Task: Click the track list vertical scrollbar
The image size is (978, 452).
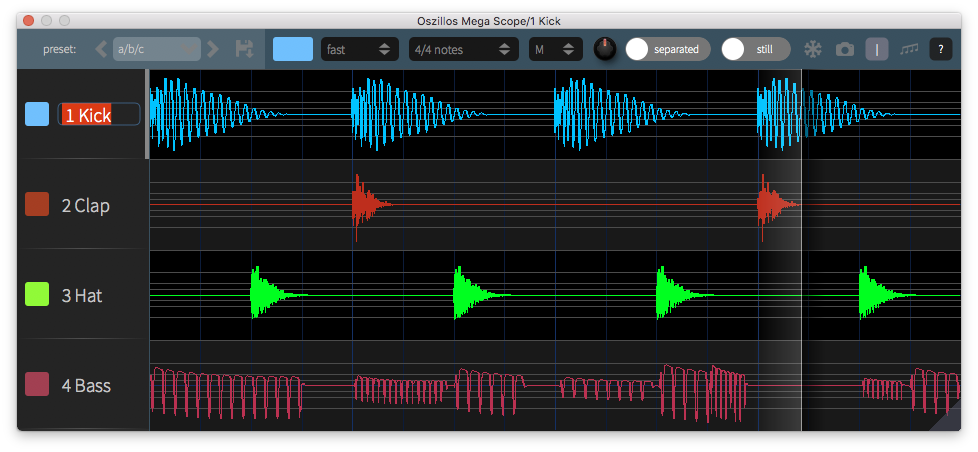Action: coord(147,114)
